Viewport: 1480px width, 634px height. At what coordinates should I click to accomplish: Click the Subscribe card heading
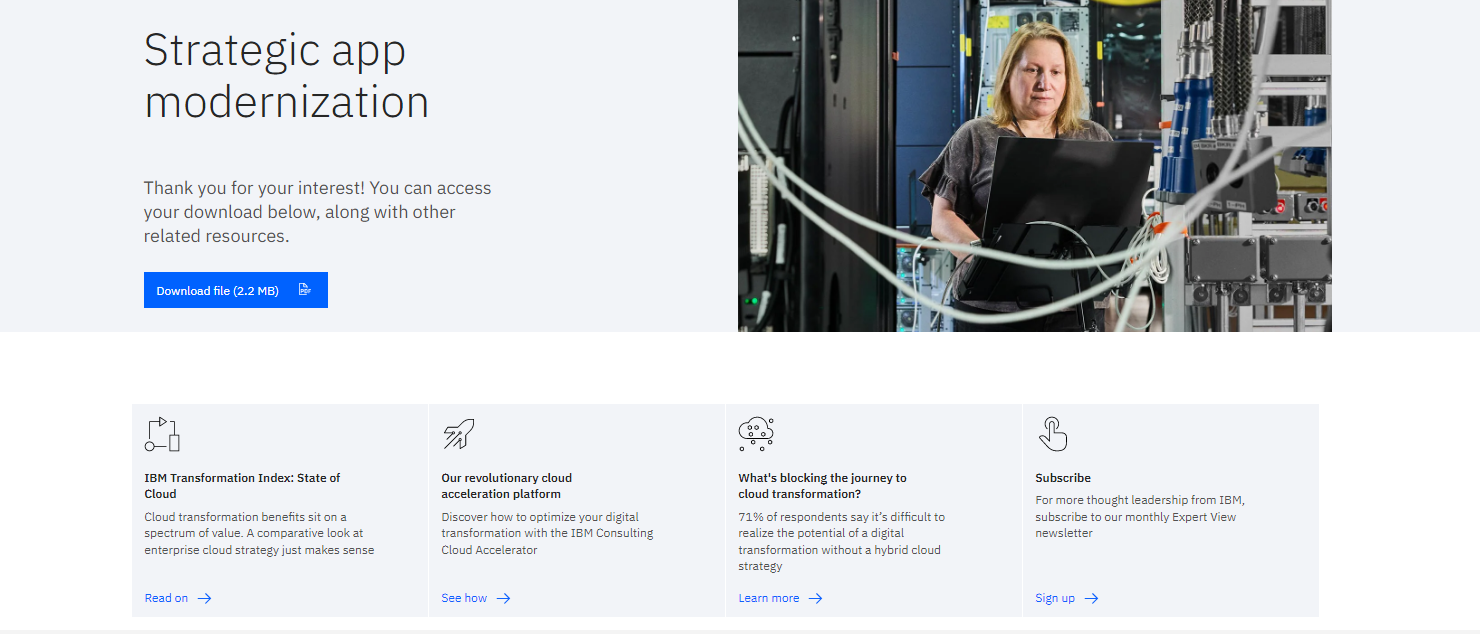coord(1063,478)
